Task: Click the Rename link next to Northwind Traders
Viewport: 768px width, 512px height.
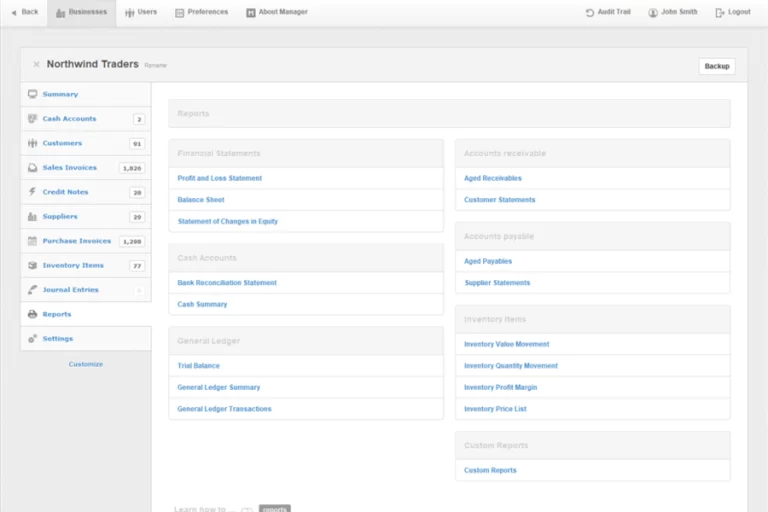Action: (x=156, y=65)
